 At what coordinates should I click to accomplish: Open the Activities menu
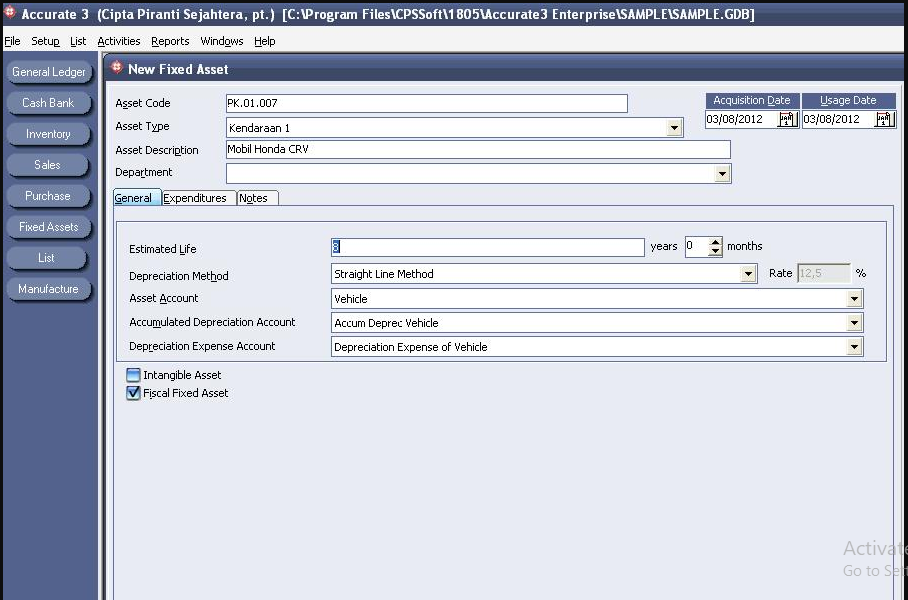[119, 41]
